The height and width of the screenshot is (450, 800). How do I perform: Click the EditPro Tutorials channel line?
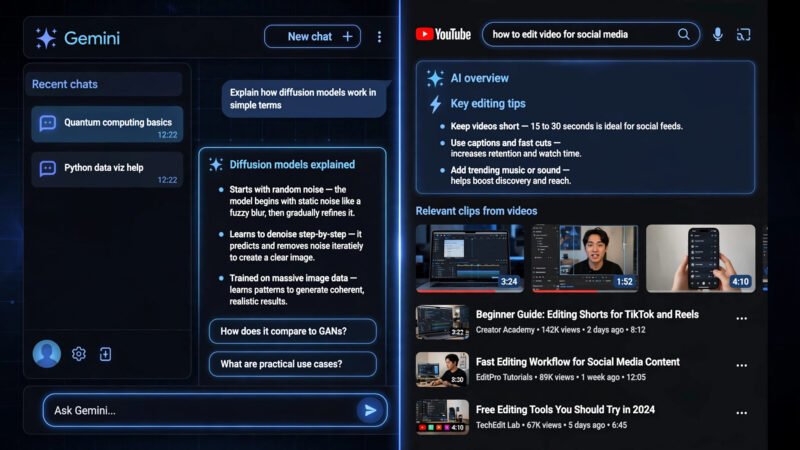[561, 377]
